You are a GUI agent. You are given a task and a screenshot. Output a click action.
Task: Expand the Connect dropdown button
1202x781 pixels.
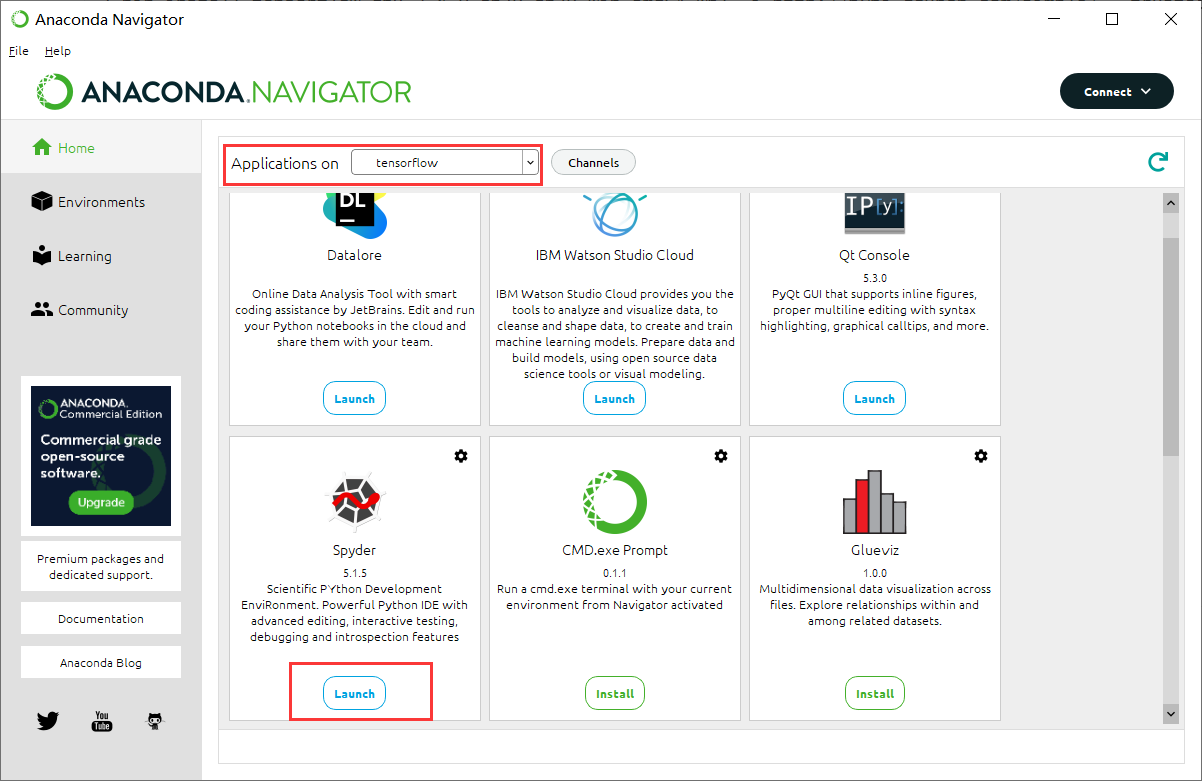(1116, 91)
